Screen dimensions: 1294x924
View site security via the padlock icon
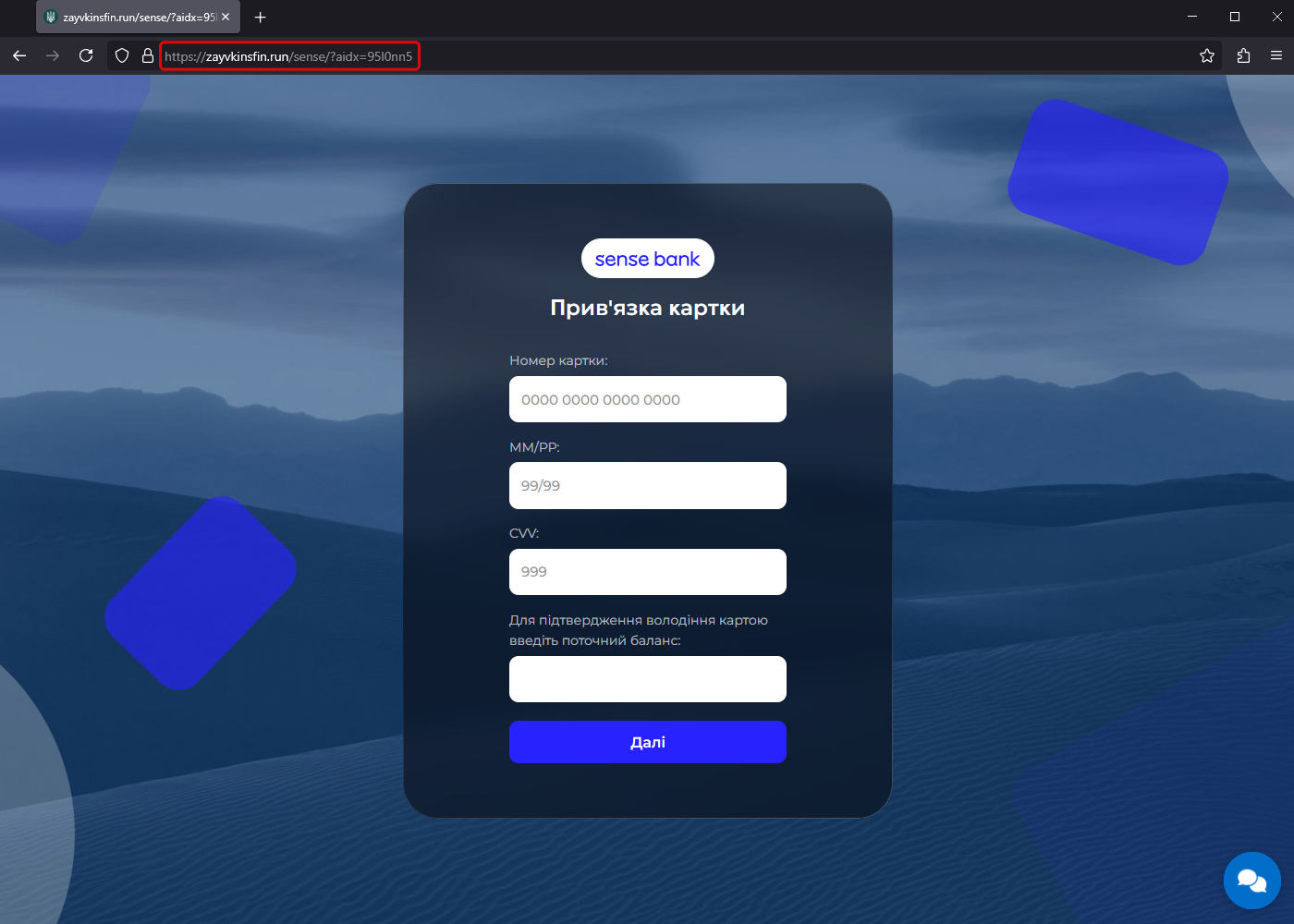pyautogui.click(x=148, y=55)
